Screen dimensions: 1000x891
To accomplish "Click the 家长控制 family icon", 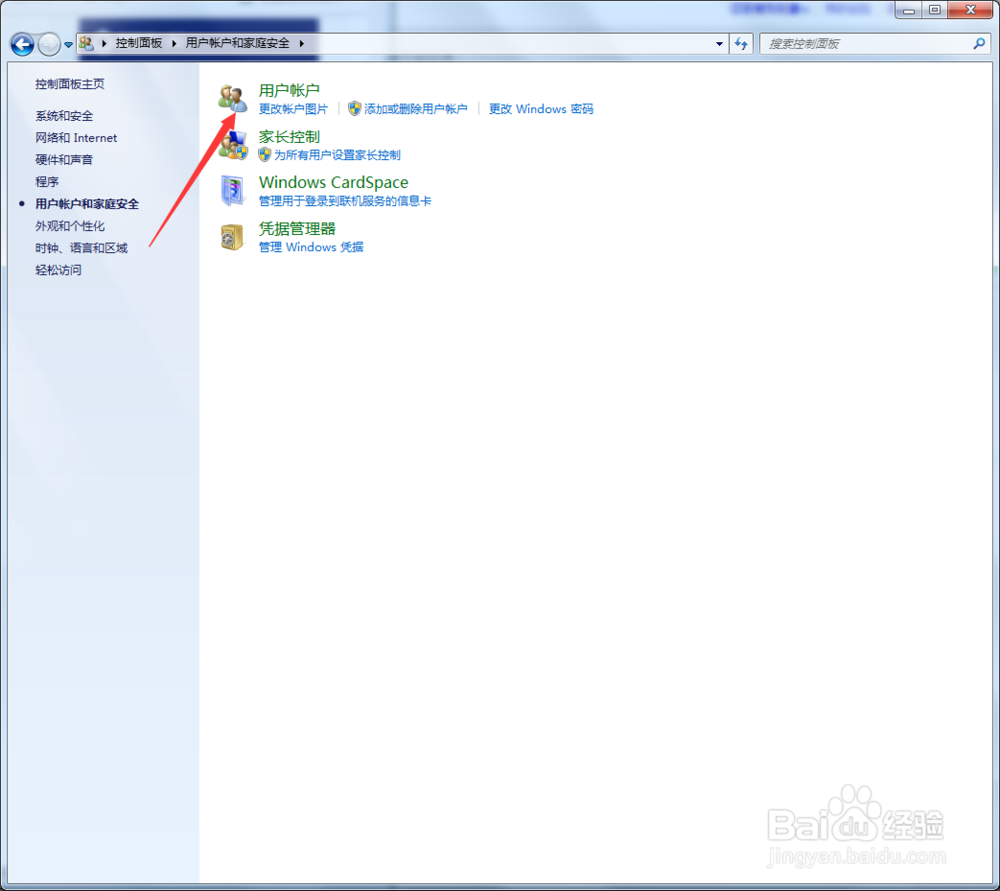I will pyautogui.click(x=233, y=144).
